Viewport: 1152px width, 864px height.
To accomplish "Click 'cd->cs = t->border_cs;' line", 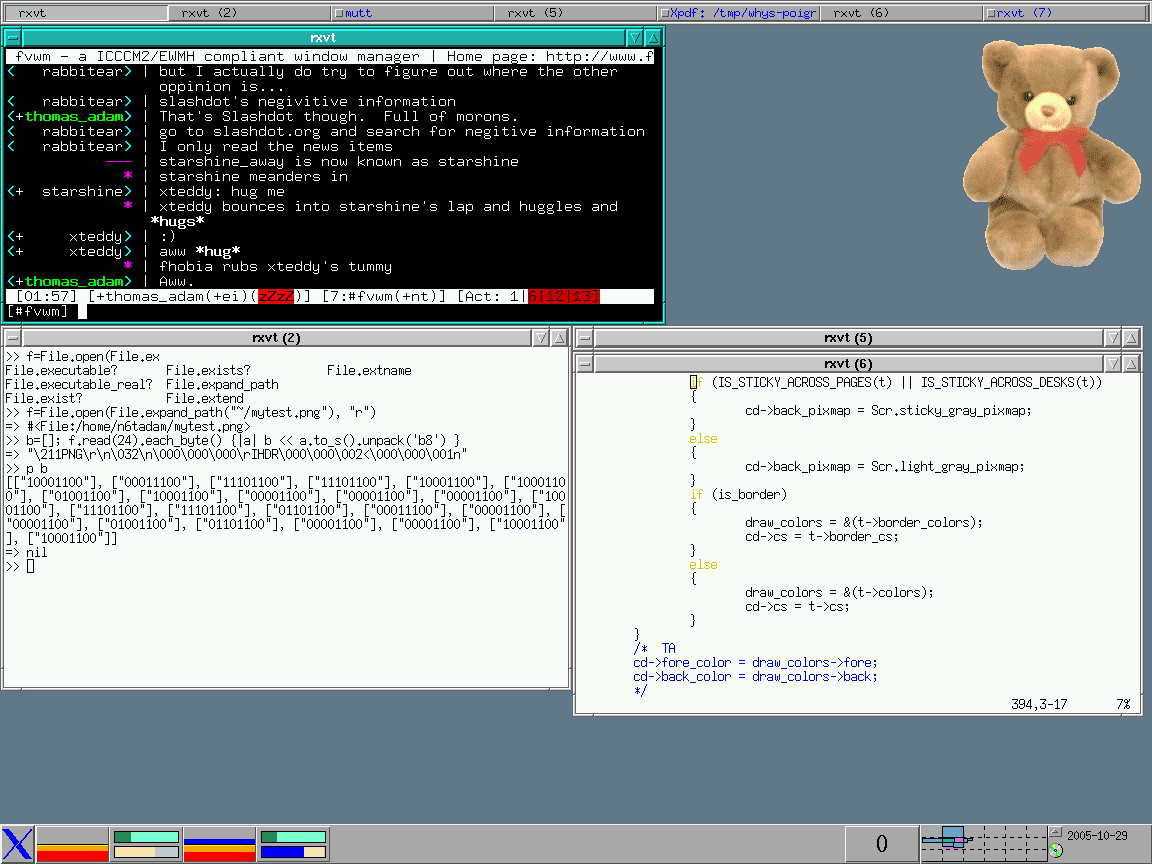I will click(821, 536).
